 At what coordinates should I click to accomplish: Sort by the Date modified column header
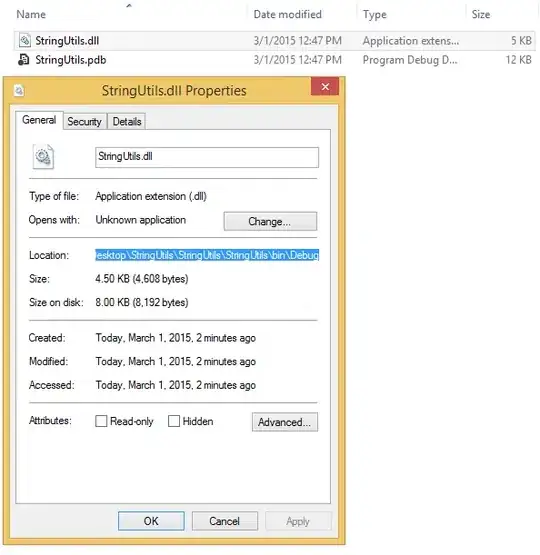coord(287,15)
